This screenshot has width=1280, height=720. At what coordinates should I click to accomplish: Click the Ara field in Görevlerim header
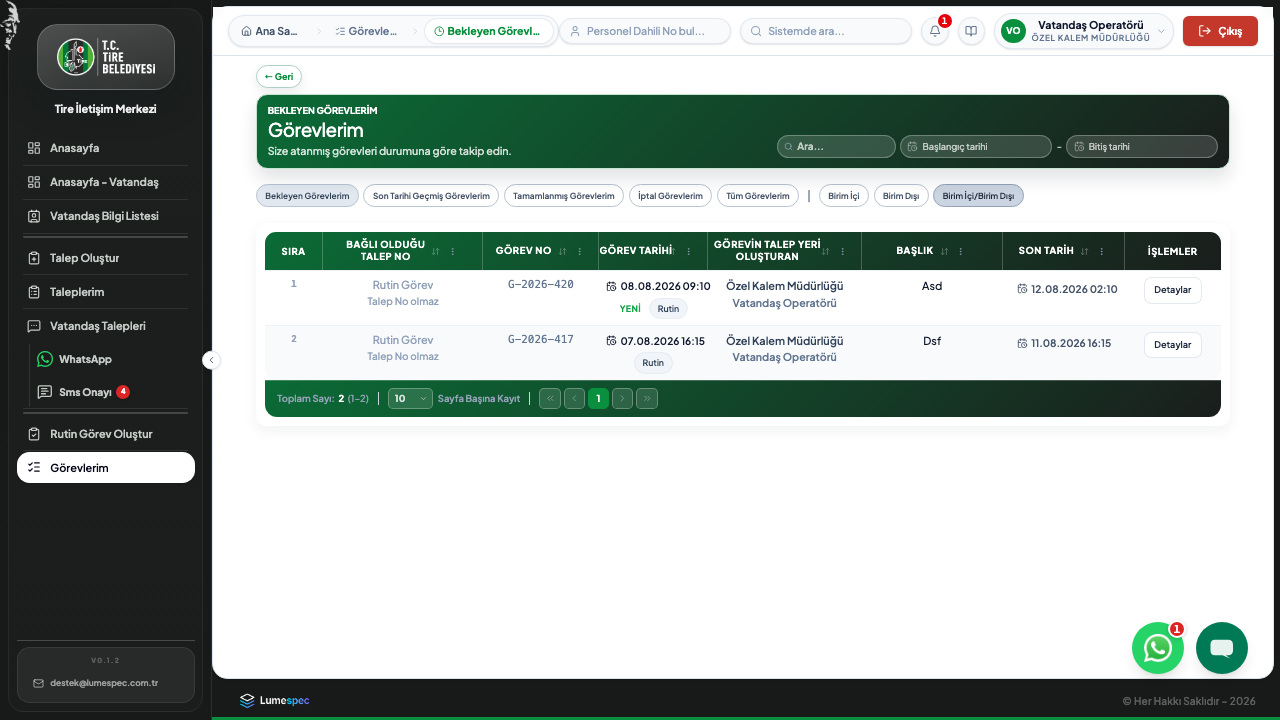[836, 146]
